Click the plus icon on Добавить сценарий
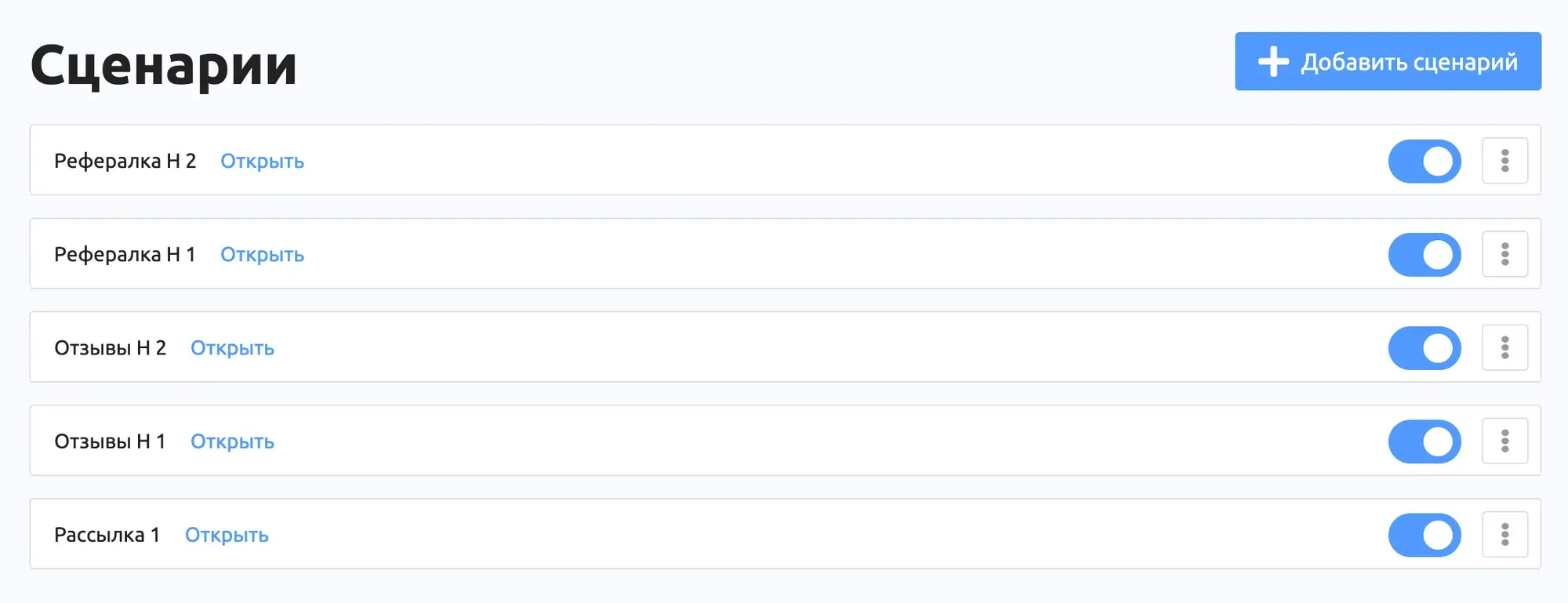This screenshot has height=603, width=1568. (1273, 61)
